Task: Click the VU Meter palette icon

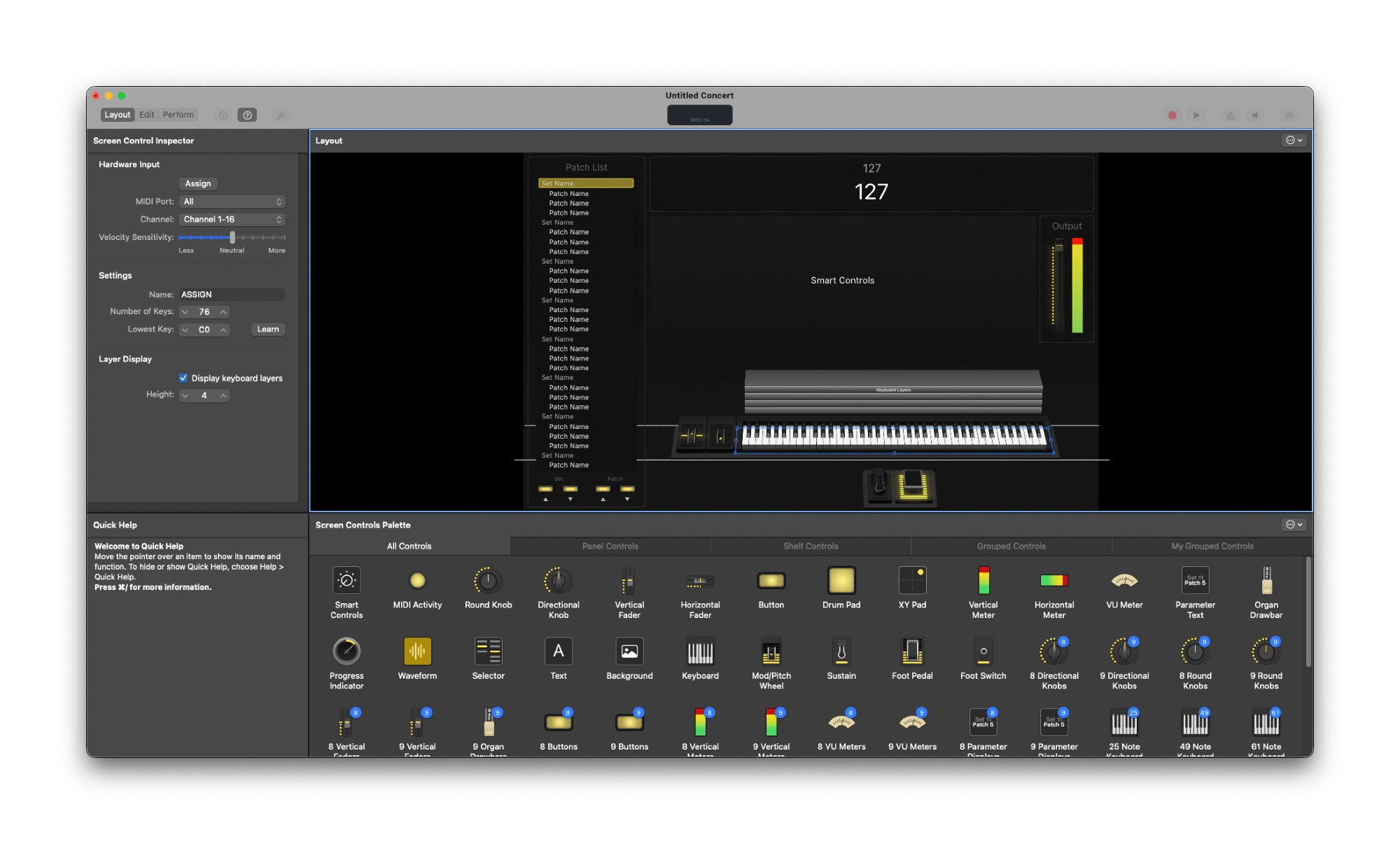Action: tap(1124, 581)
